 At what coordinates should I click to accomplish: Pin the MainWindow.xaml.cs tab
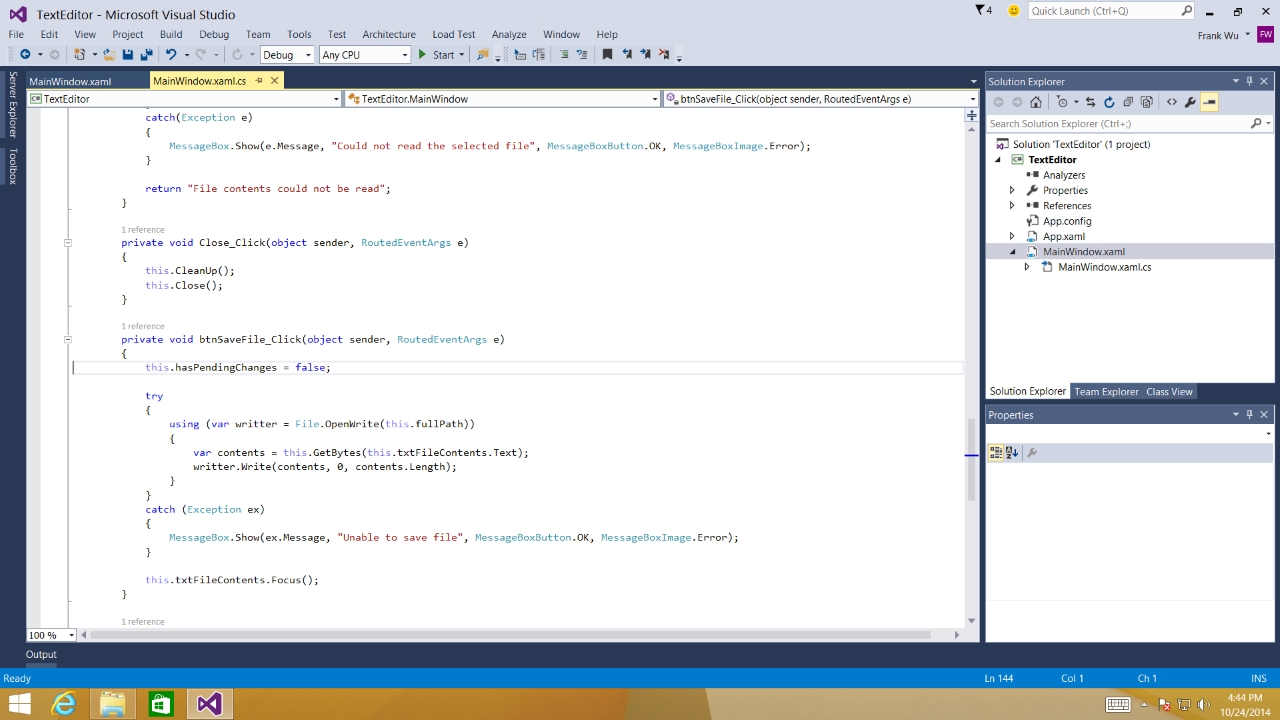tap(258, 81)
